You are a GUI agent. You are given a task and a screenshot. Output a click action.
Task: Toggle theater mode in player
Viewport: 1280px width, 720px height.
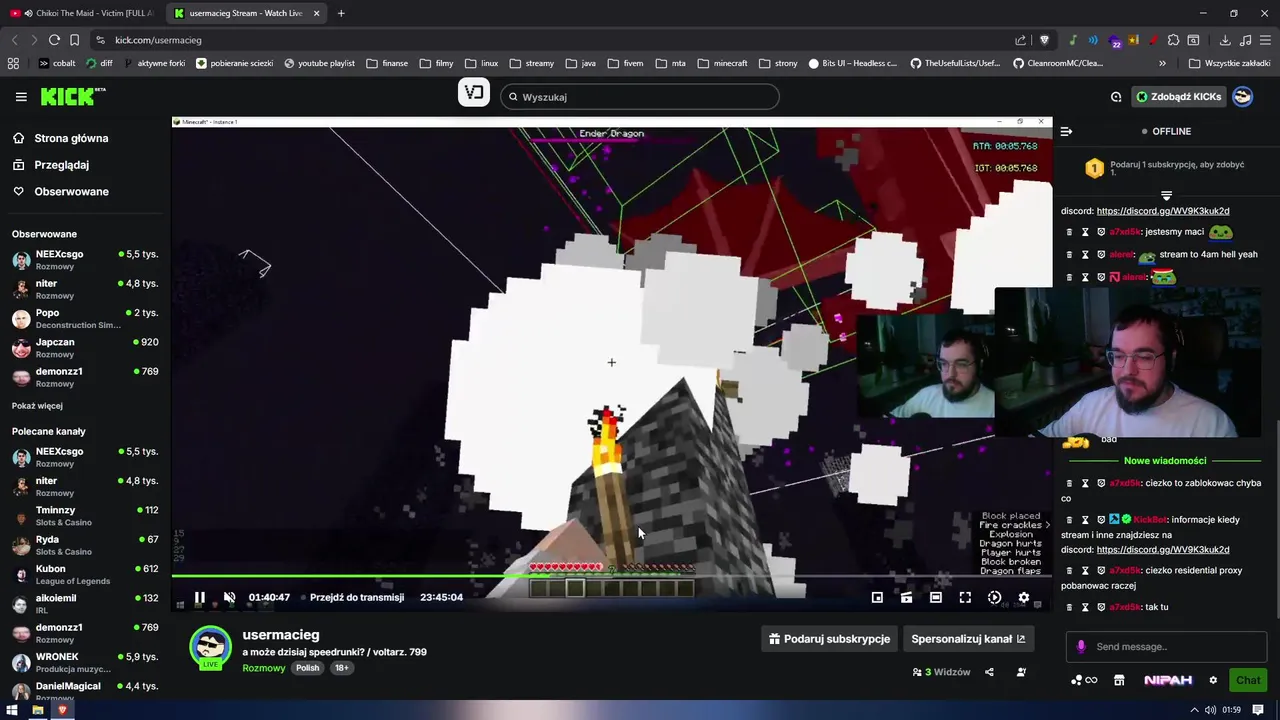pos(935,598)
